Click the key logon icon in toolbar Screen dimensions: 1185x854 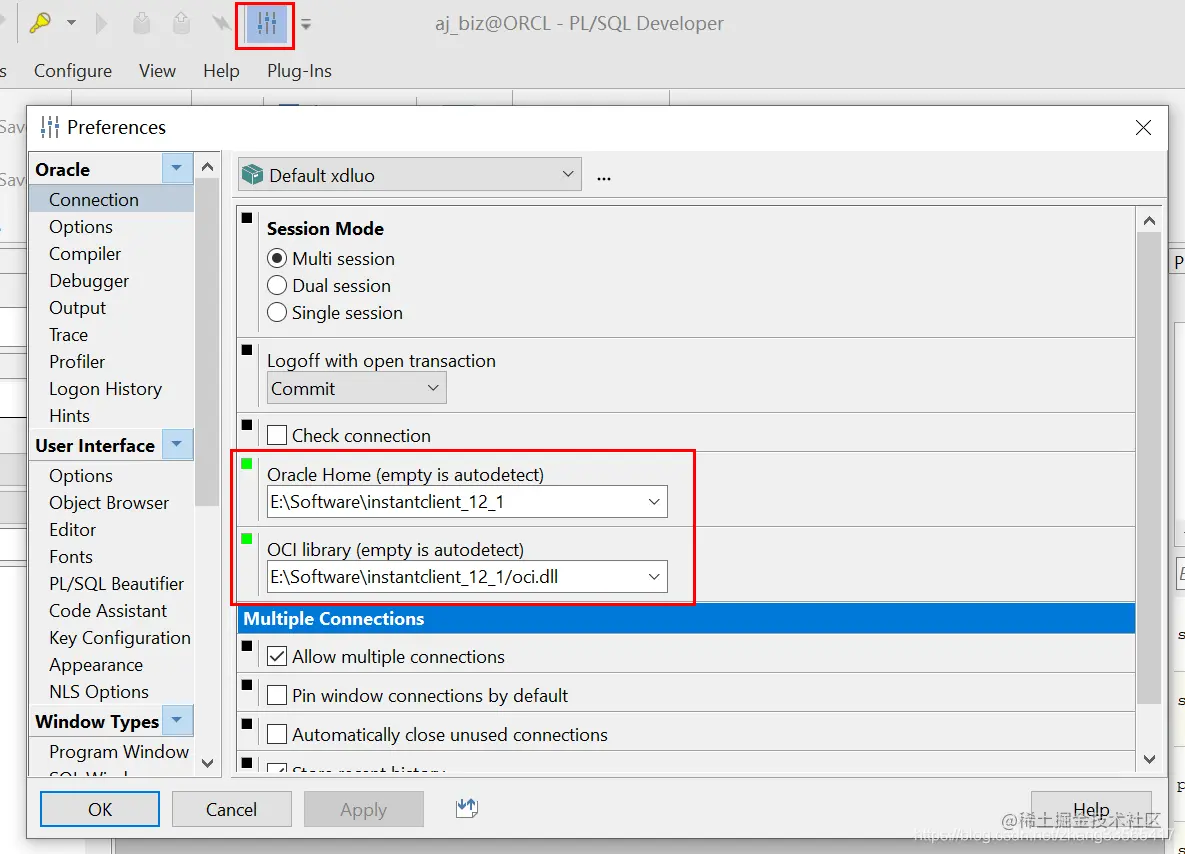40,23
